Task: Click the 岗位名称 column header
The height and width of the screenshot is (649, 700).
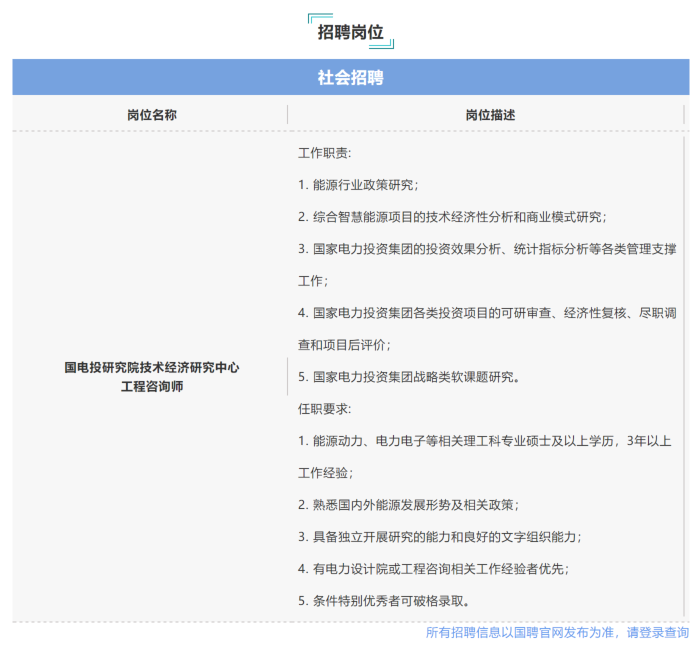Action: click(x=152, y=115)
